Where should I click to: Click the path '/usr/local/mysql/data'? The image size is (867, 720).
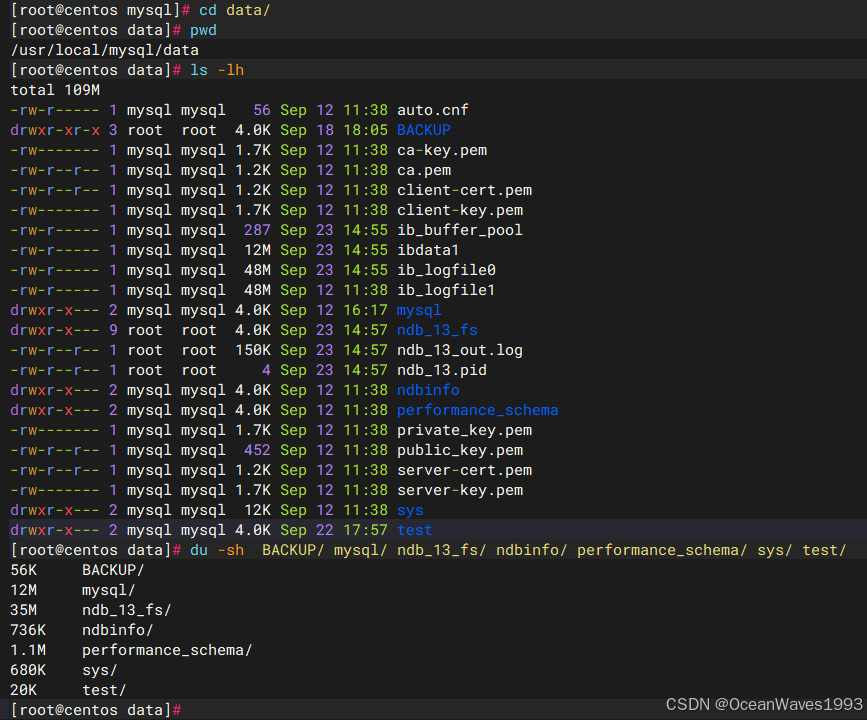(105, 50)
